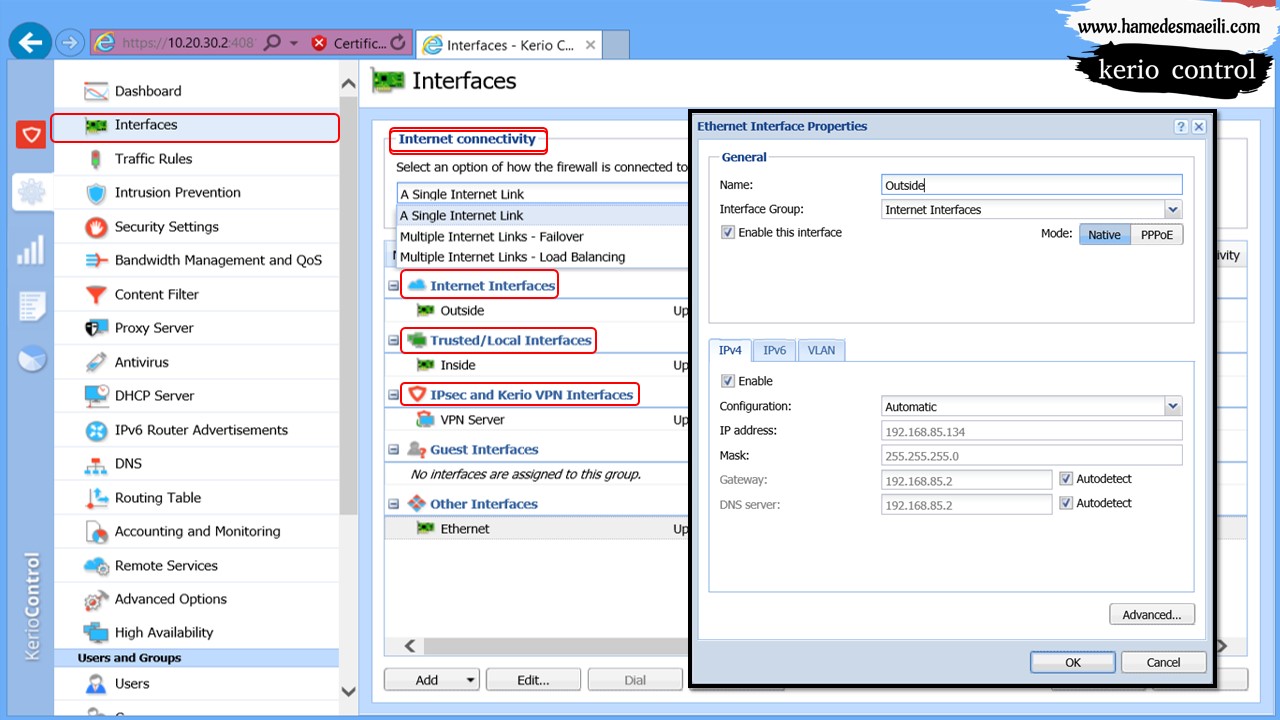Toggle Enable this interface checkbox
This screenshot has height=720, width=1280.
(x=728, y=232)
